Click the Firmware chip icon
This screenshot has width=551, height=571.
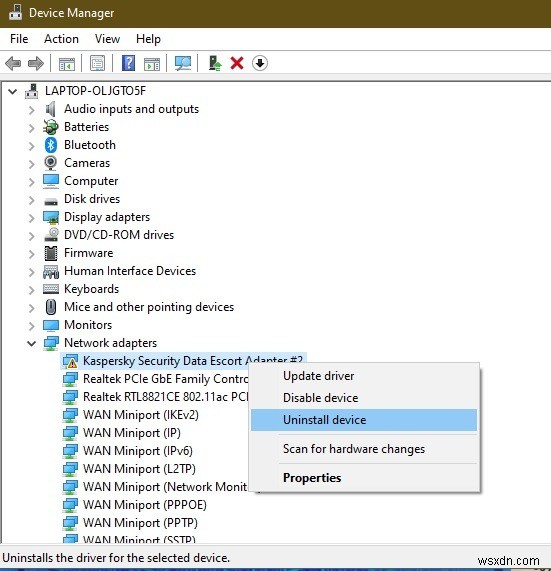pos(51,253)
